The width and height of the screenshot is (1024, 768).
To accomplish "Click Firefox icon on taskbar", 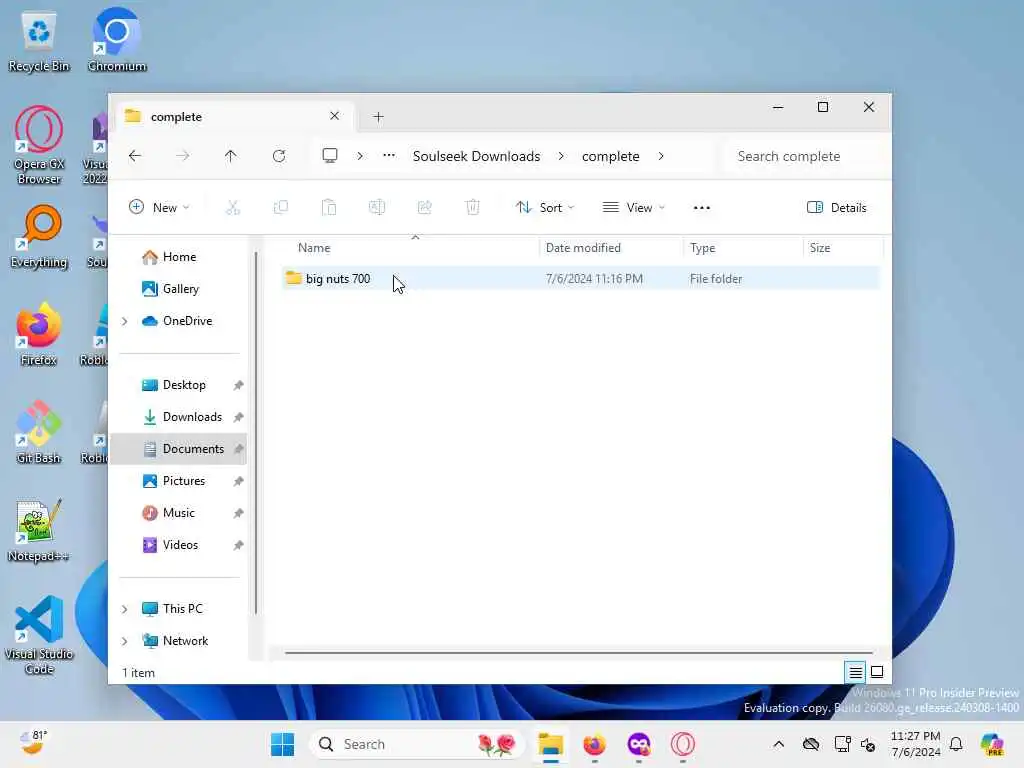I will point(594,744).
